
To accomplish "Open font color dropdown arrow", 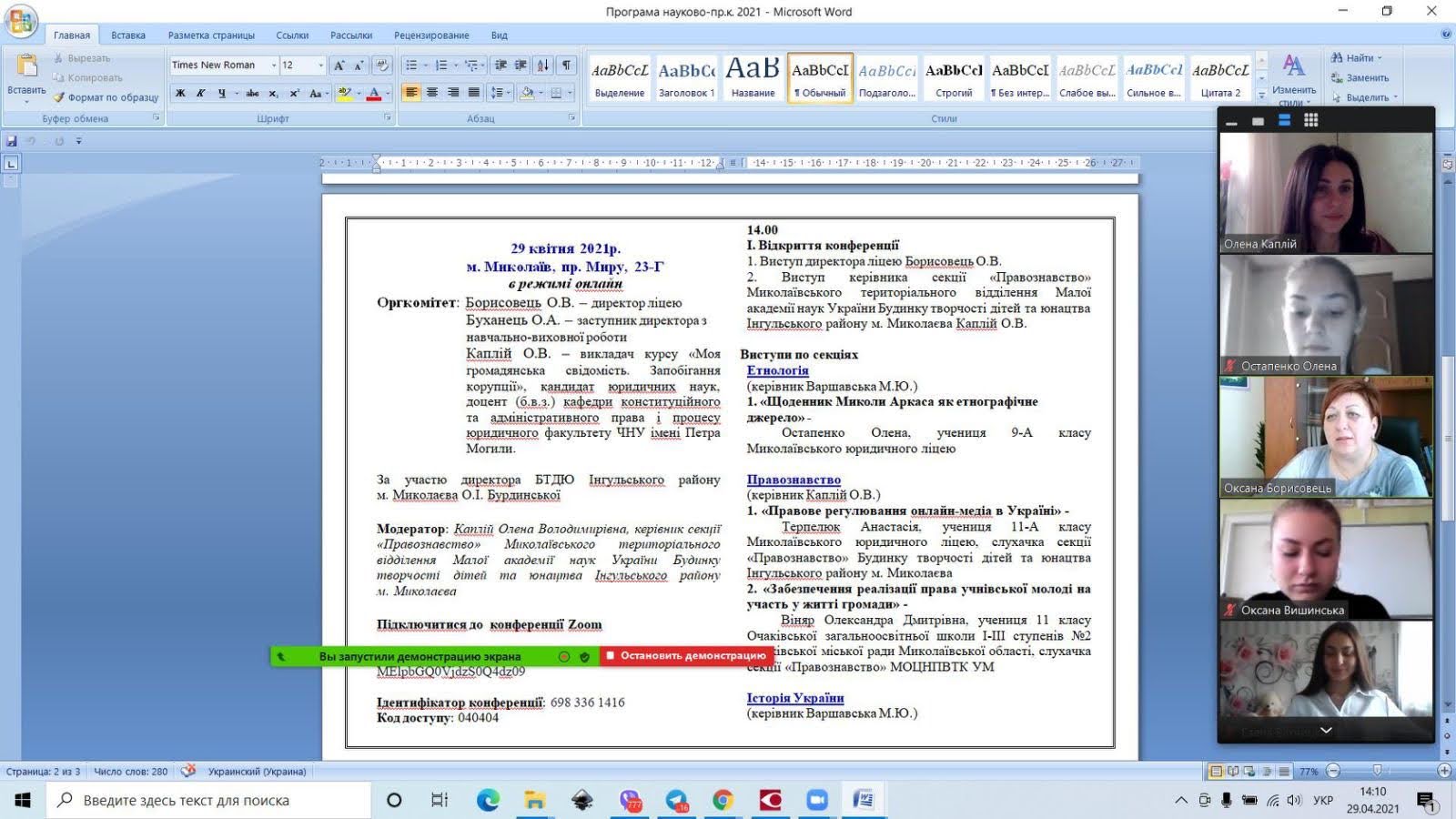I will [388, 93].
